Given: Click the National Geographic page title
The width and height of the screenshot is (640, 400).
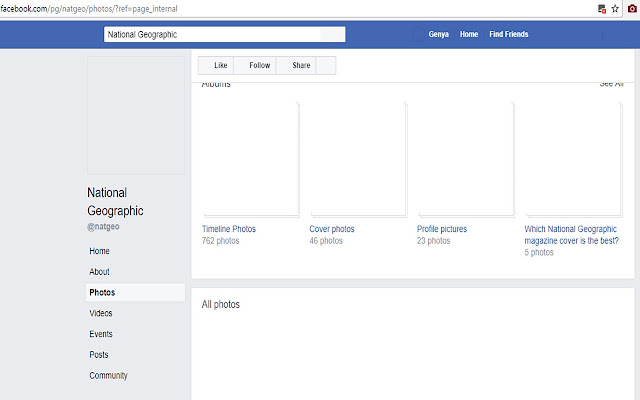Looking at the screenshot, I should tap(115, 202).
